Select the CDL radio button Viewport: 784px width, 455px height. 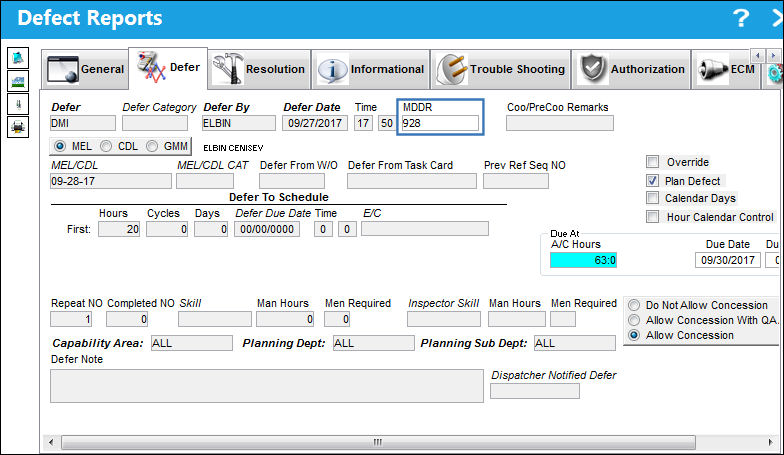106,146
